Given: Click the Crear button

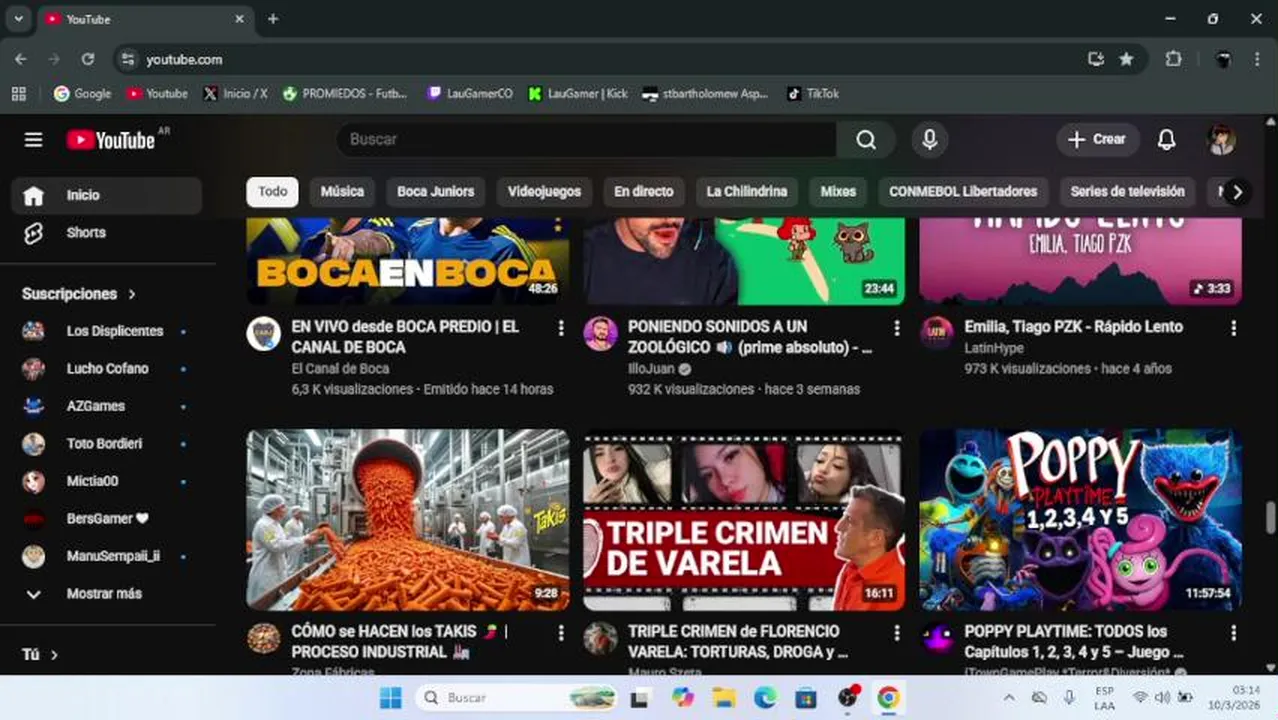Looking at the screenshot, I should [x=1097, y=140].
